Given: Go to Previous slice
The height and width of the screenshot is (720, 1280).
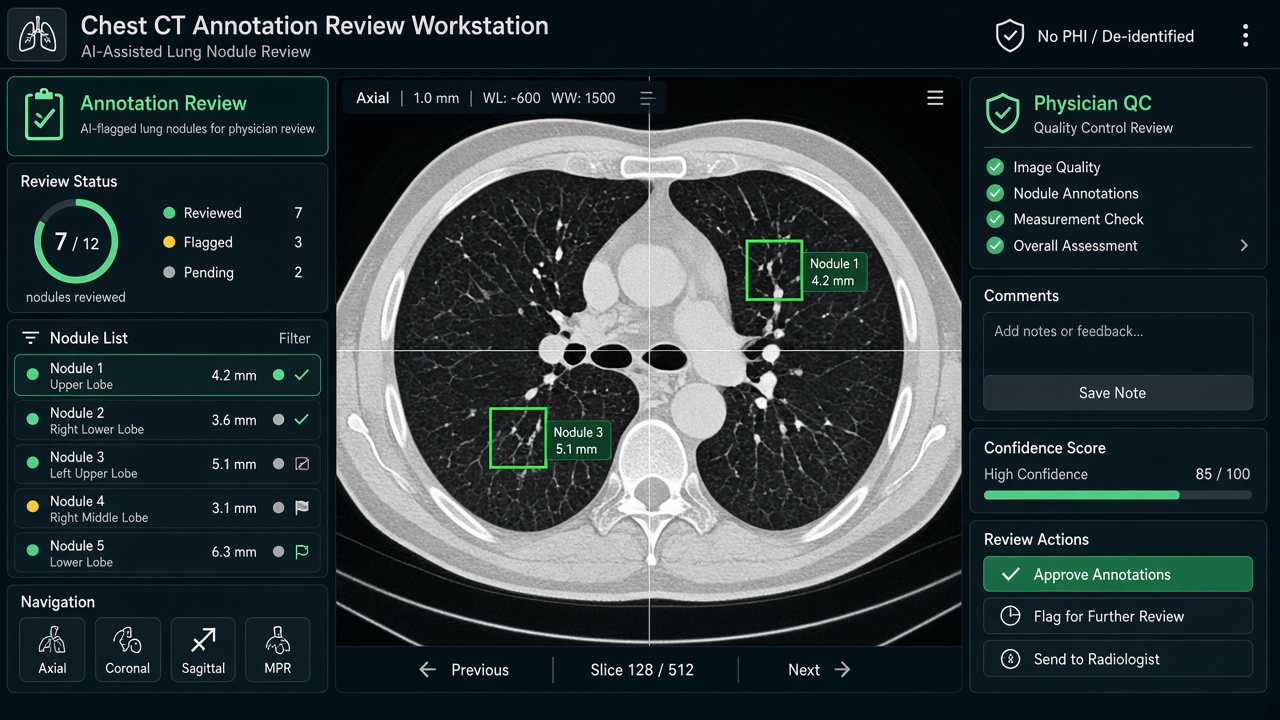Looking at the screenshot, I should point(464,670).
